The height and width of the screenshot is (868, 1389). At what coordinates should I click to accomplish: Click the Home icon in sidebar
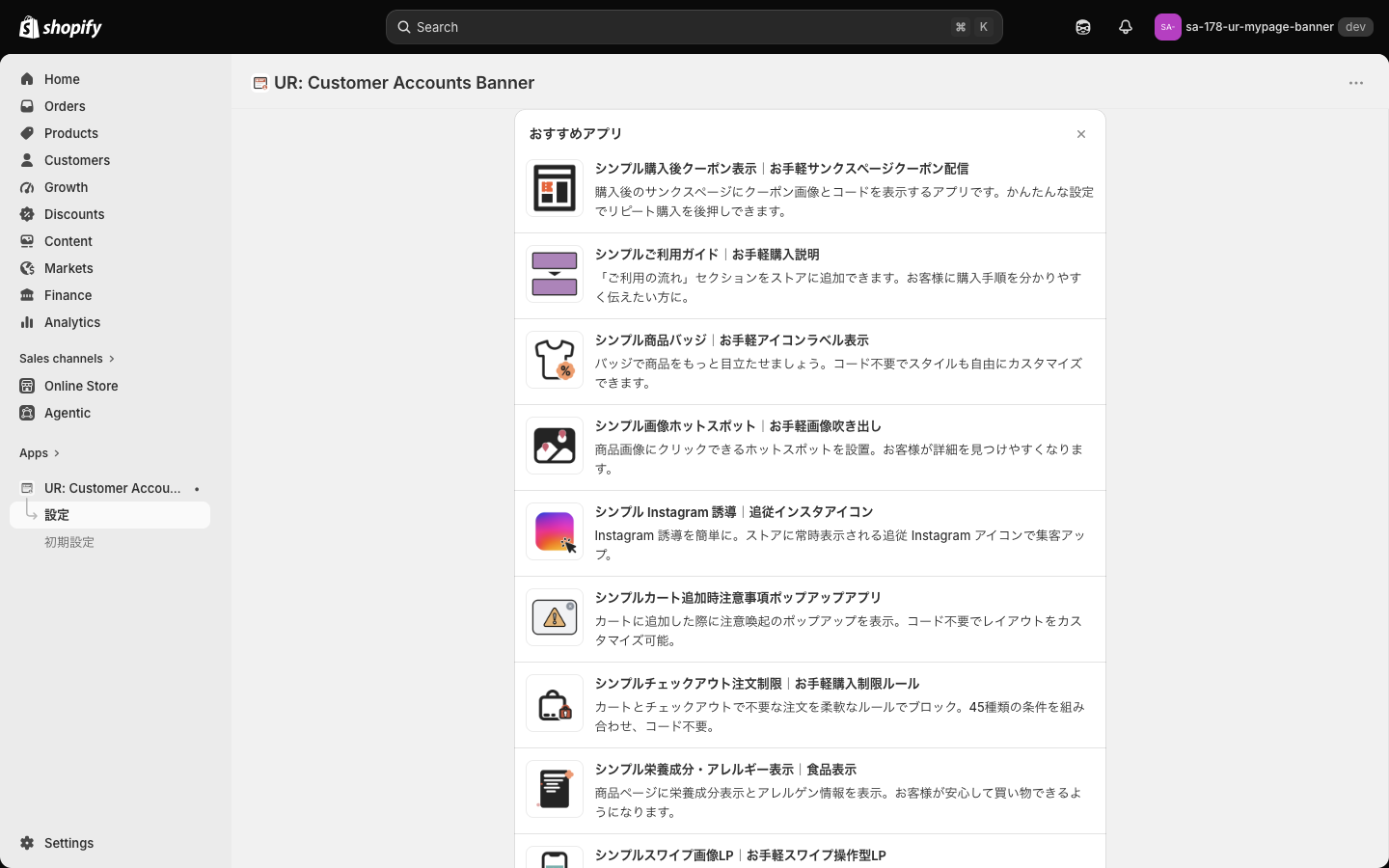click(27, 79)
